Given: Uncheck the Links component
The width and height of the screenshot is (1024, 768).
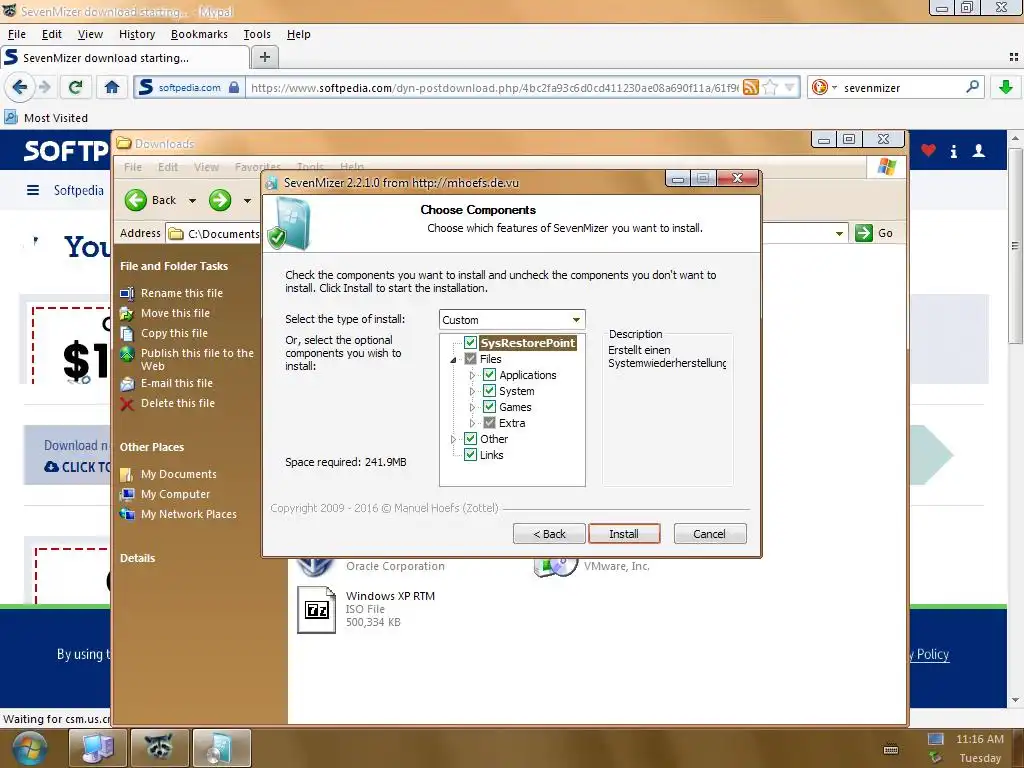Looking at the screenshot, I should [x=470, y=455].
